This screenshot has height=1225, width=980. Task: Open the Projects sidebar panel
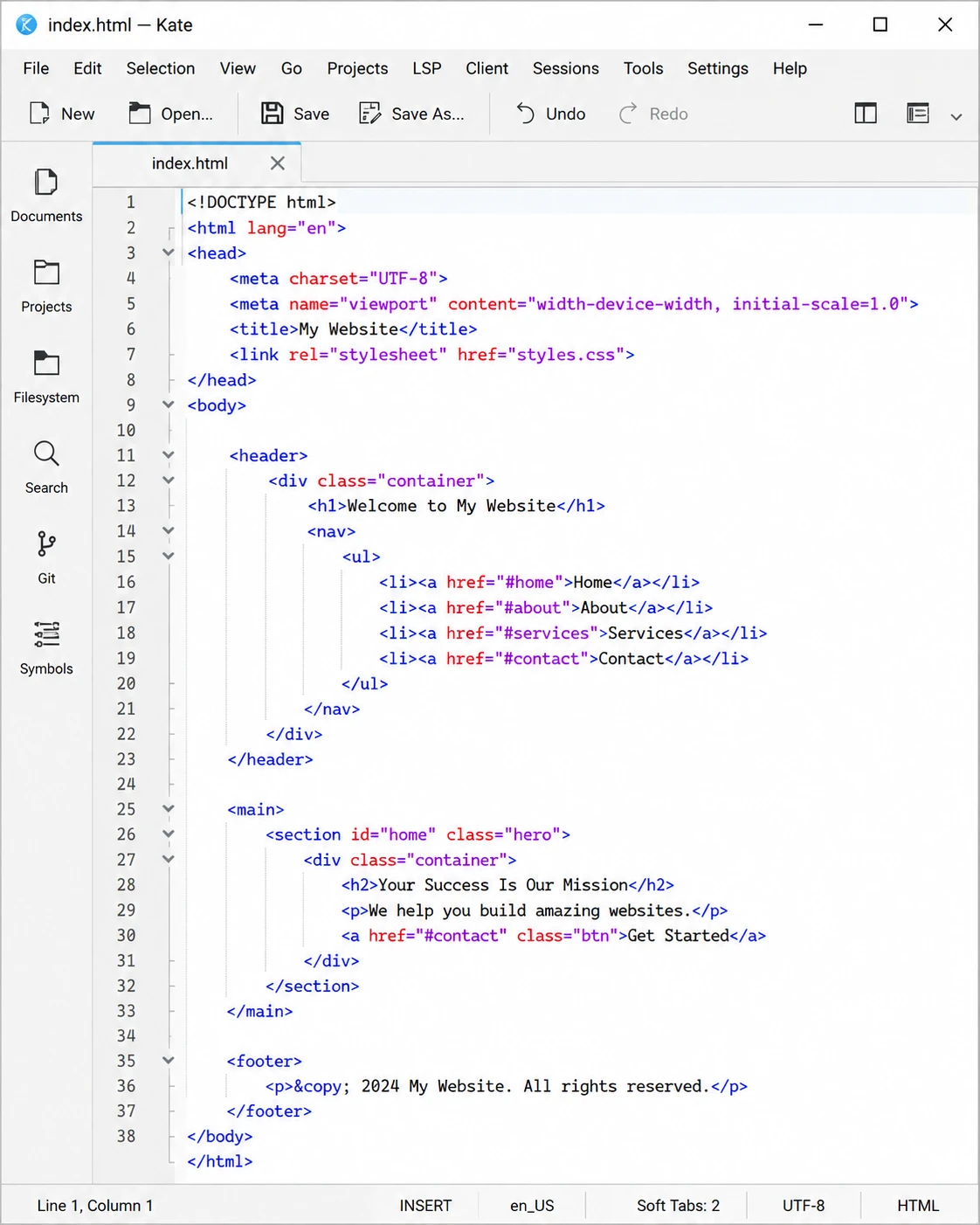46,287
